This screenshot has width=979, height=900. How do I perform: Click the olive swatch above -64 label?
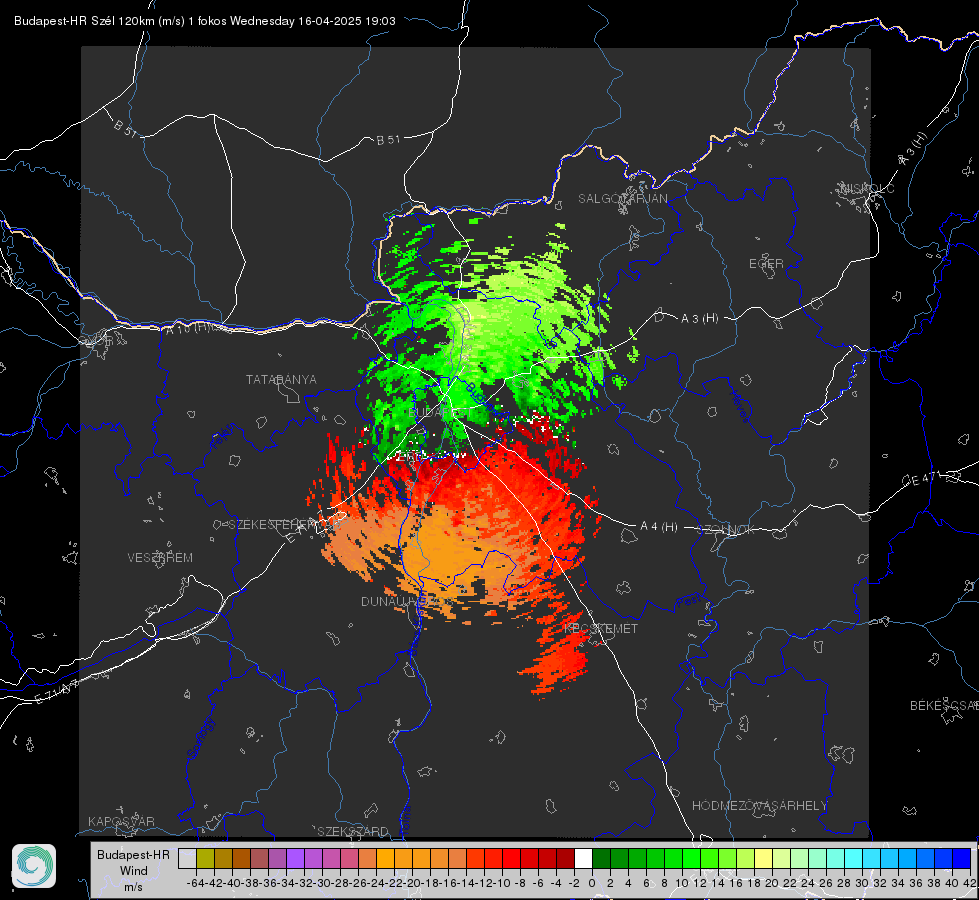point(205,858)
